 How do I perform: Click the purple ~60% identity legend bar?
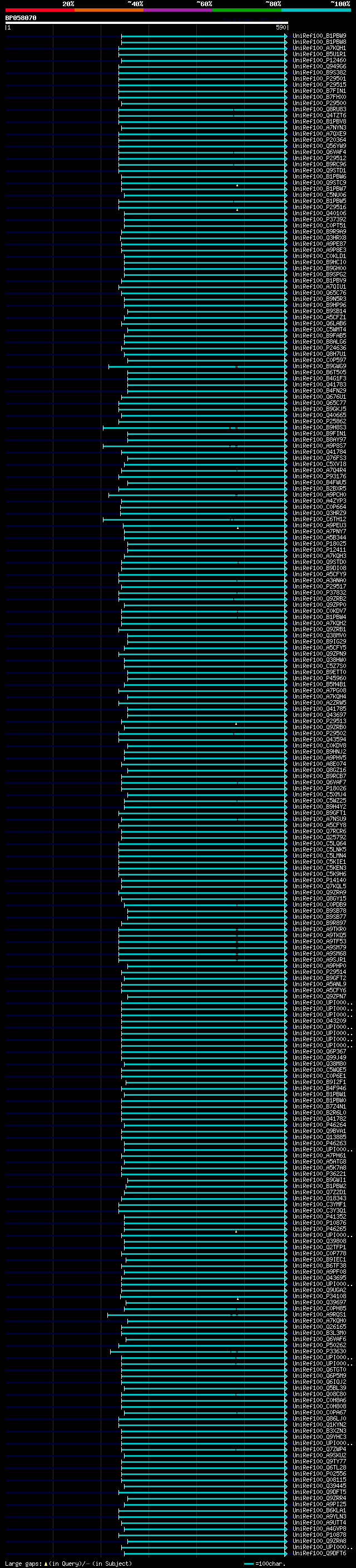177,10
